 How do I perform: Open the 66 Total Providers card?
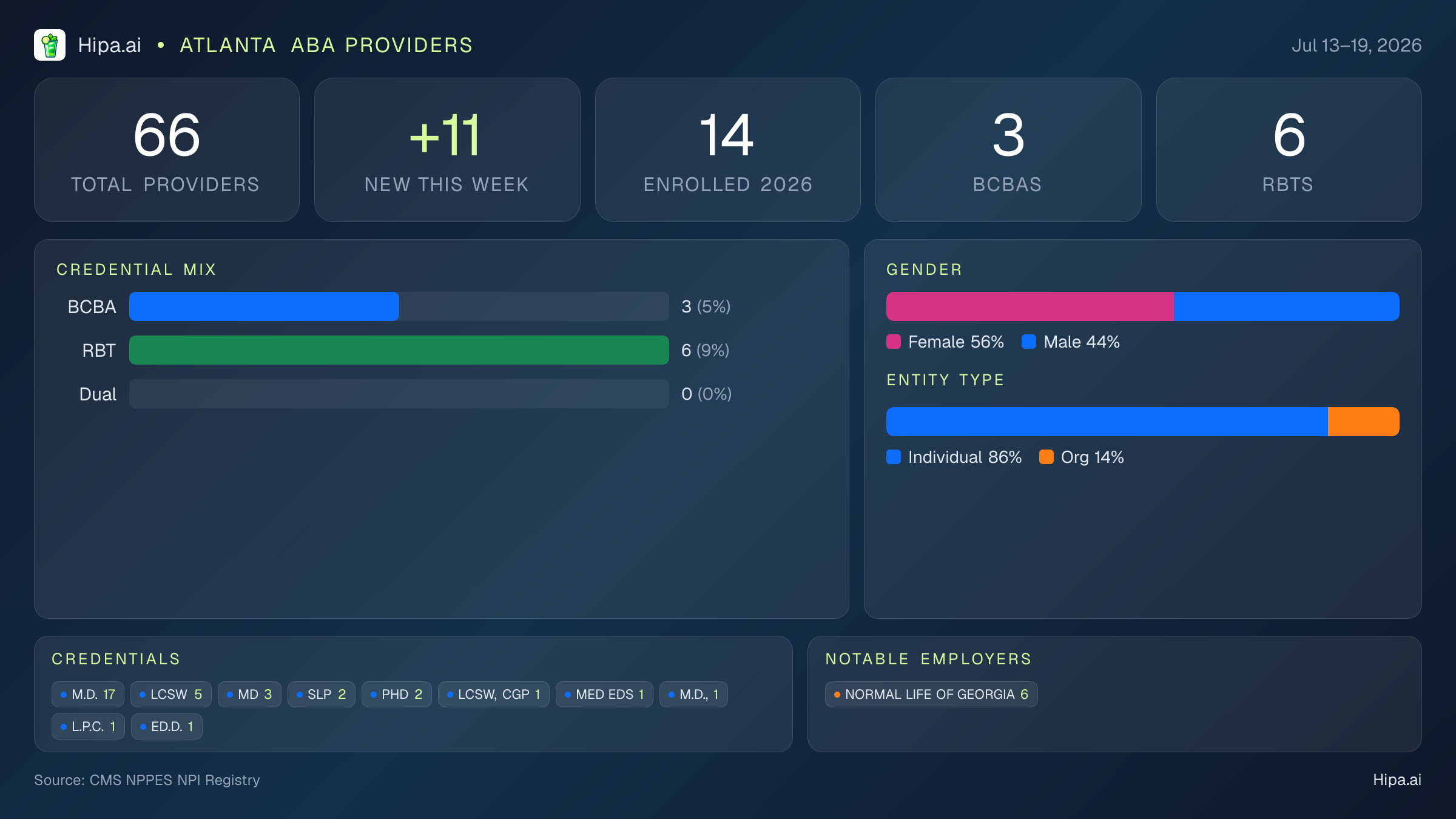pos(167,150)
